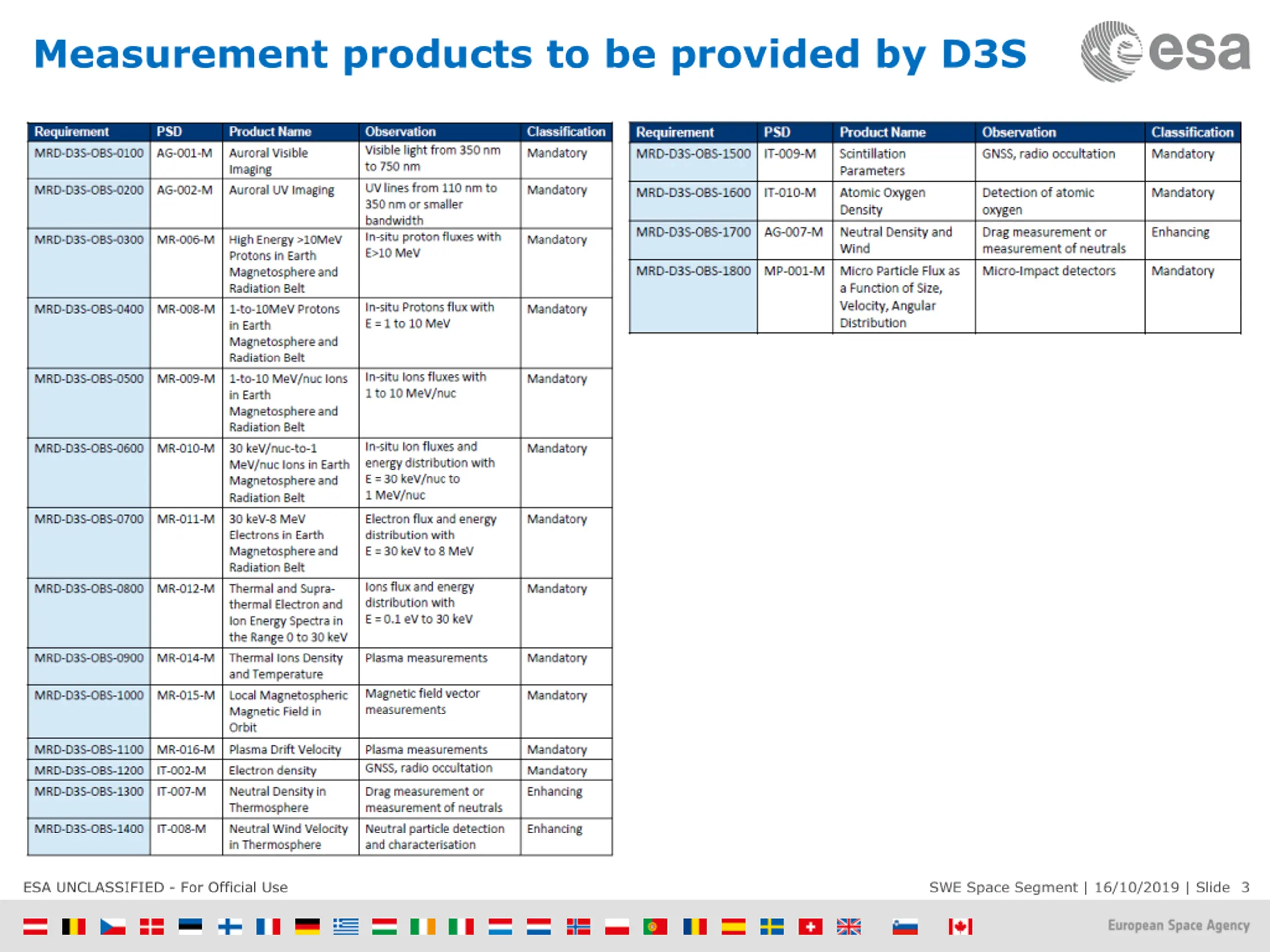Click the 'MRD-D3S-OBS-0700' requirement cell
This screenshot has width=1270, height=952.
click(89, 542)
